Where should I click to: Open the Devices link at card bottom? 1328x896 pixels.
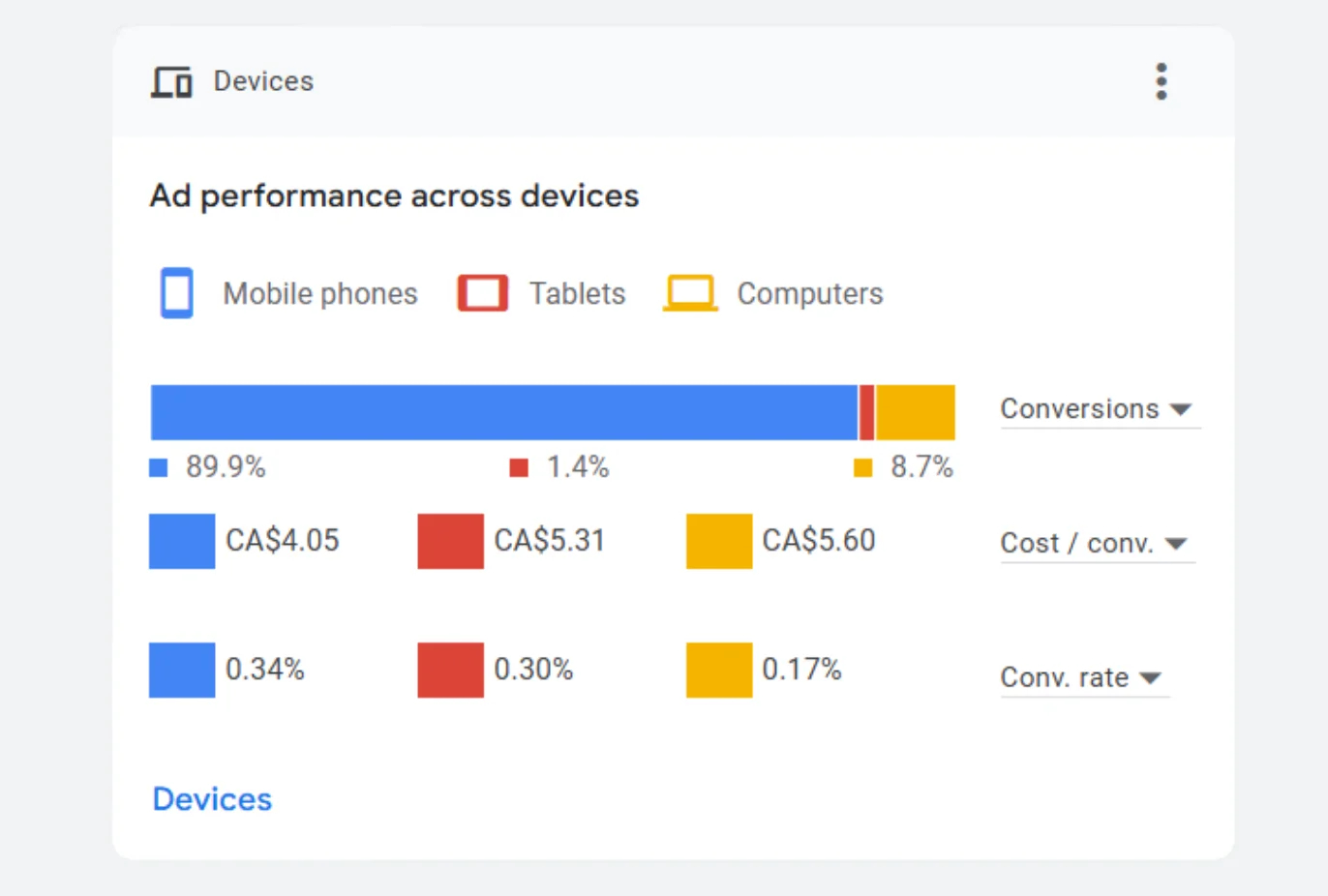click(x=212, y=799)
